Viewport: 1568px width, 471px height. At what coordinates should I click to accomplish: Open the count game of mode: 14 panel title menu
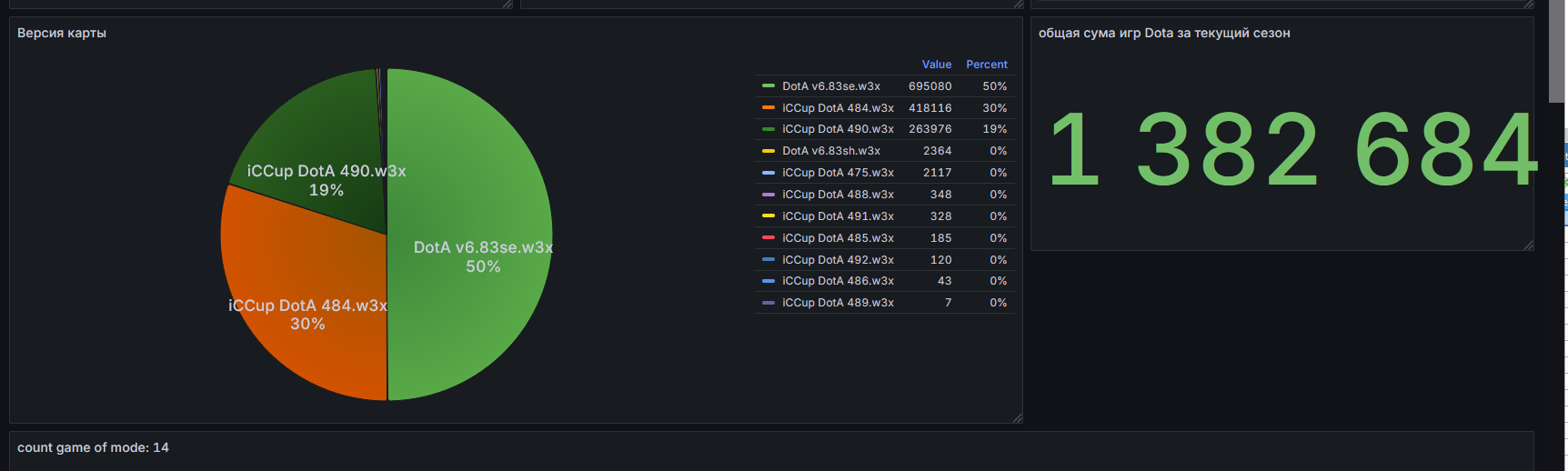[x=93, y=447]
